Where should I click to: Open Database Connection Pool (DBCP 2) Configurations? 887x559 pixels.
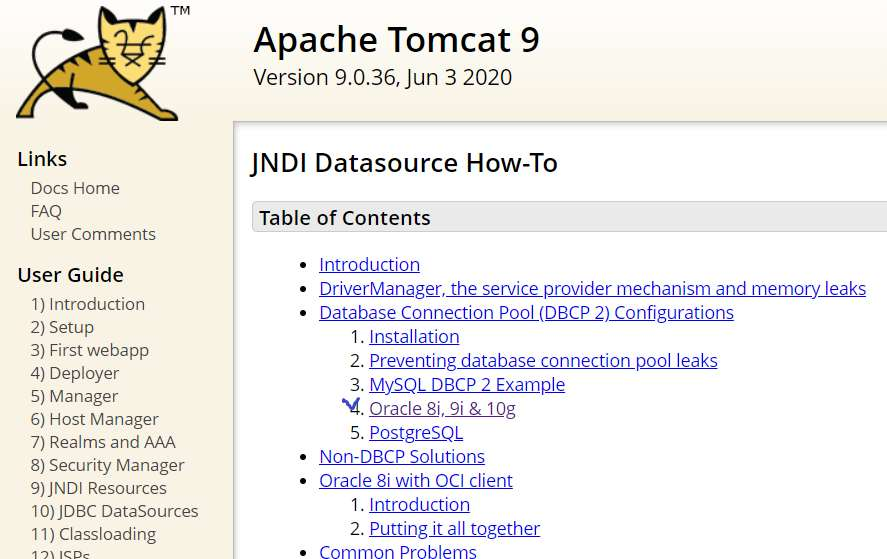point(526,313)
